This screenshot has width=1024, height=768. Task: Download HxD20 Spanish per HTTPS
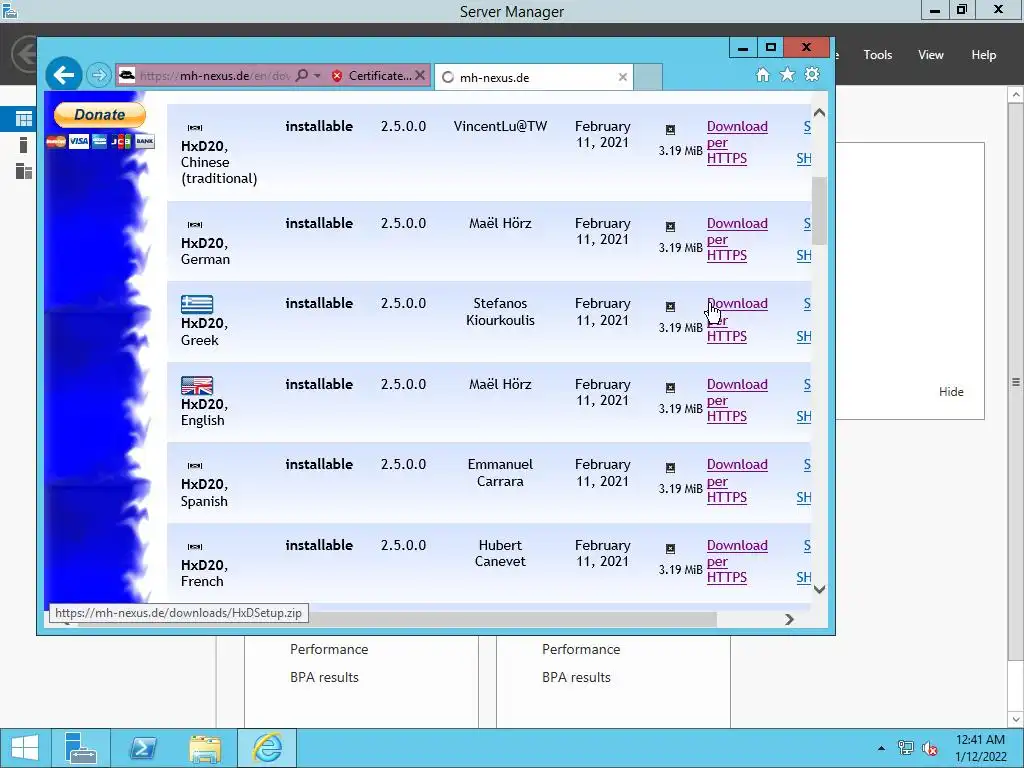[x=737, y=481]
